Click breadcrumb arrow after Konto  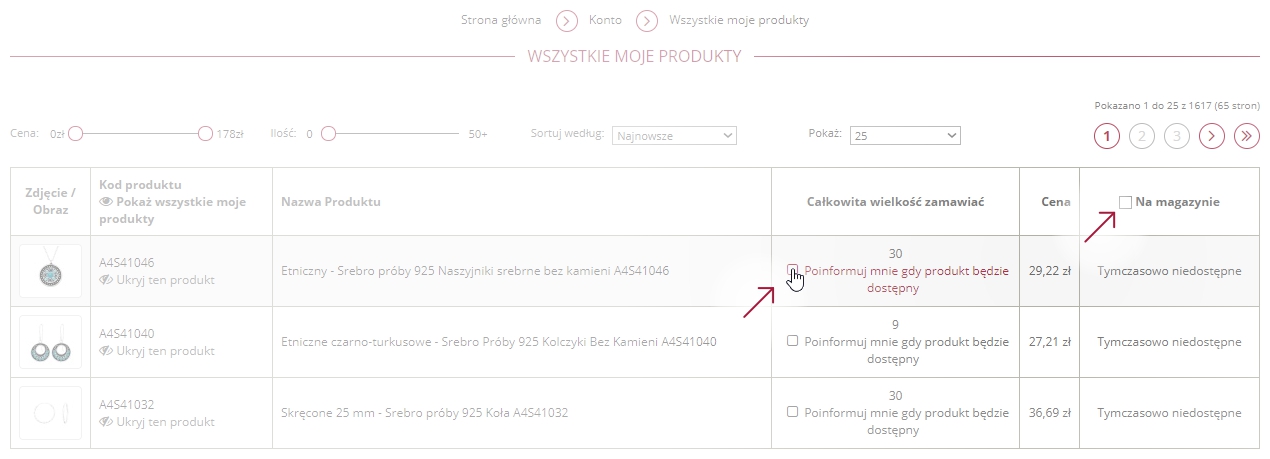click(647, 20)
